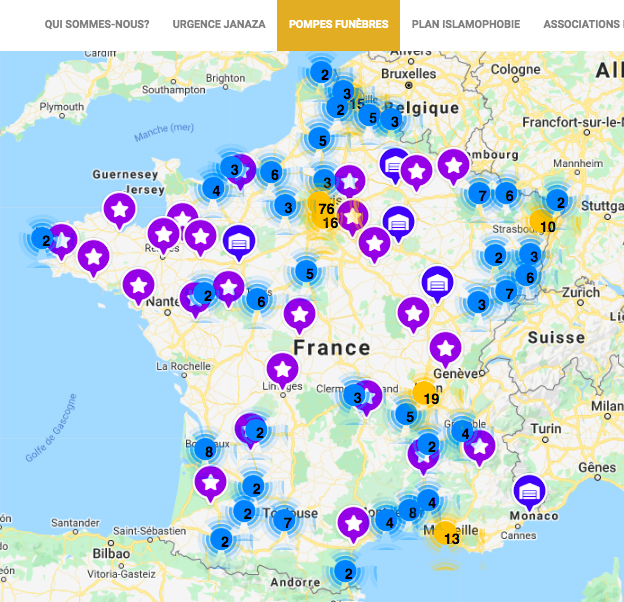624x602 pixels.
Task: Open the Urgence Janaza menu item
Action: tap(219, 24)
